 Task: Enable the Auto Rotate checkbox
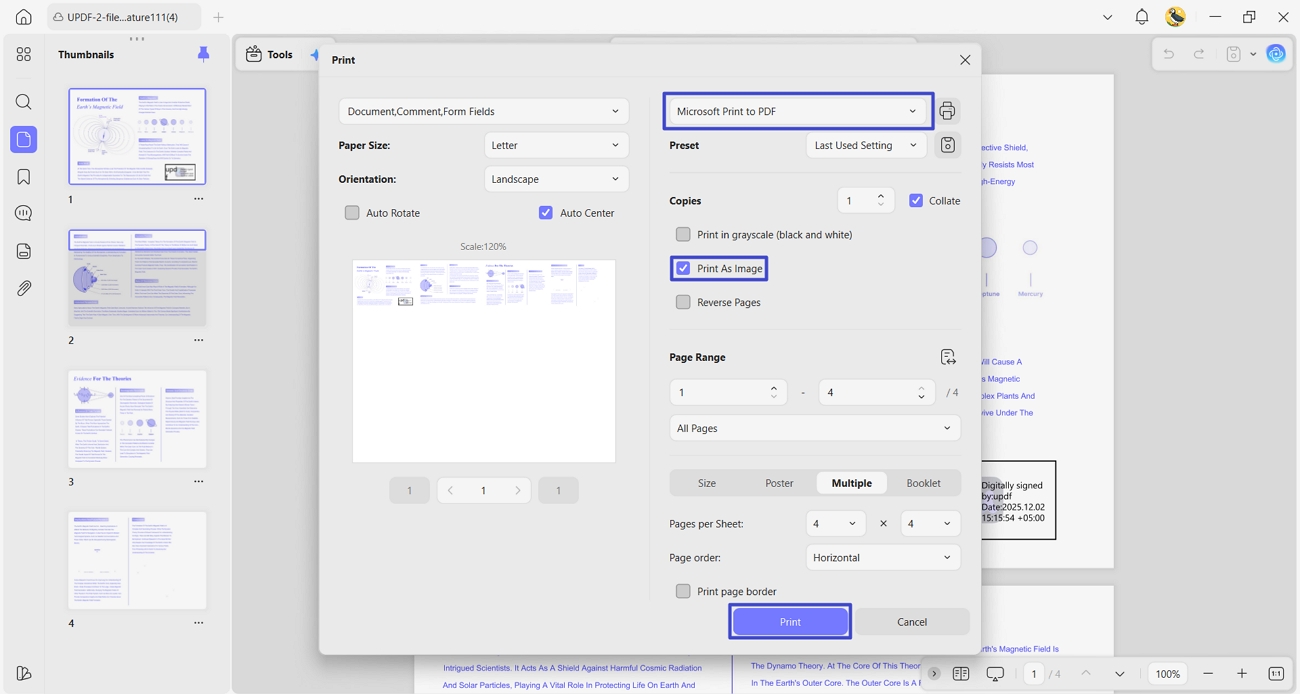click(352, 213)
